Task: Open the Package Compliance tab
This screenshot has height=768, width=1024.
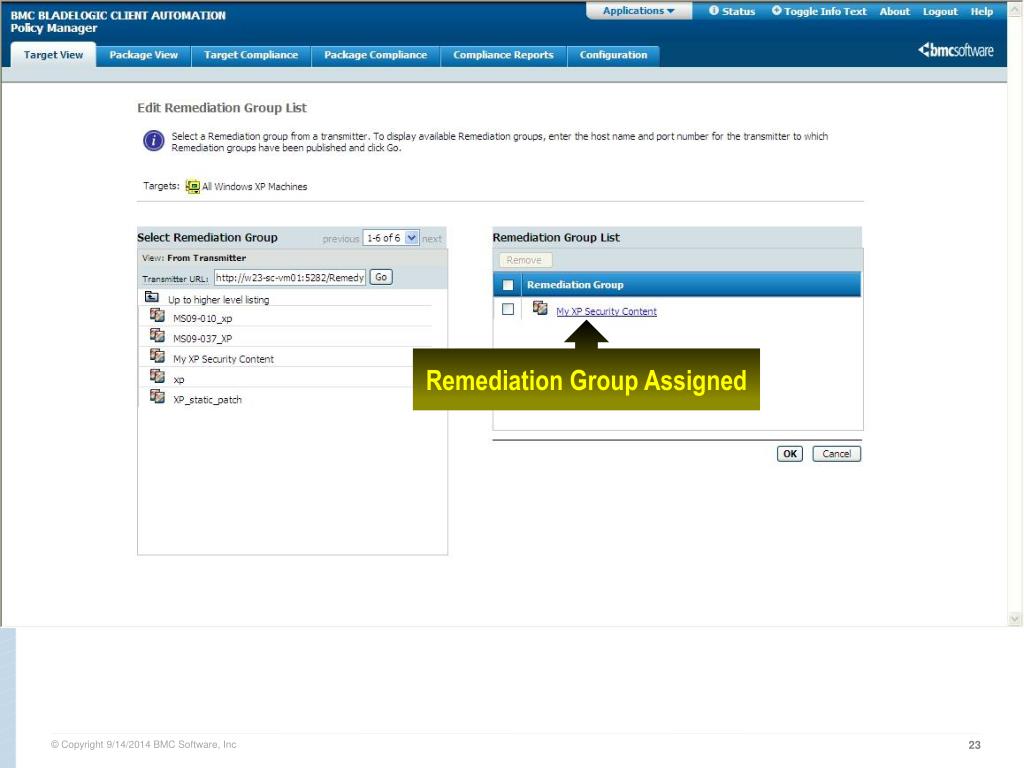Action: (376, 56)
